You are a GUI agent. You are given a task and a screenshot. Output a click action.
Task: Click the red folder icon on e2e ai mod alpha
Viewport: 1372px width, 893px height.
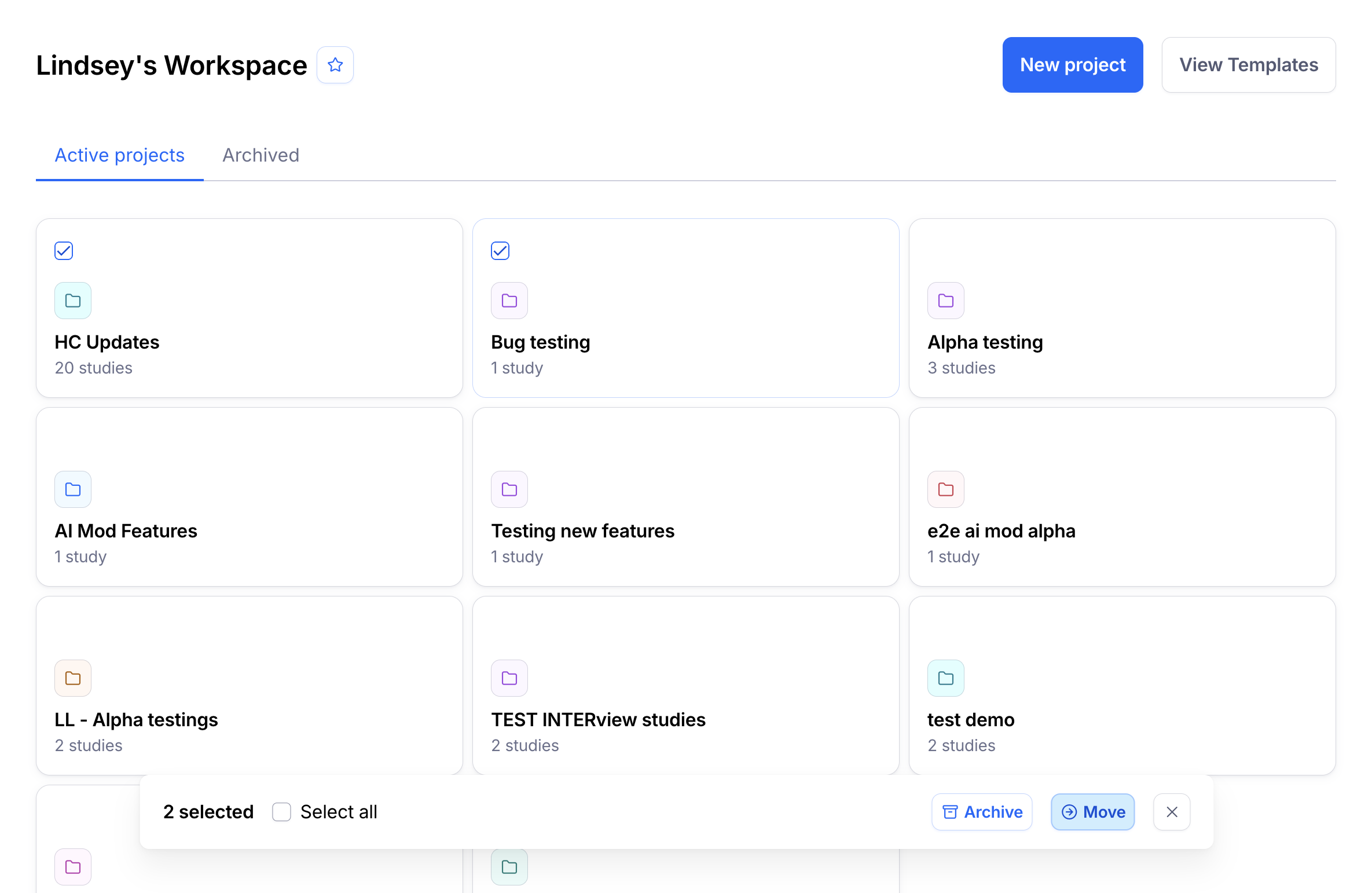(x=946, y=489)
